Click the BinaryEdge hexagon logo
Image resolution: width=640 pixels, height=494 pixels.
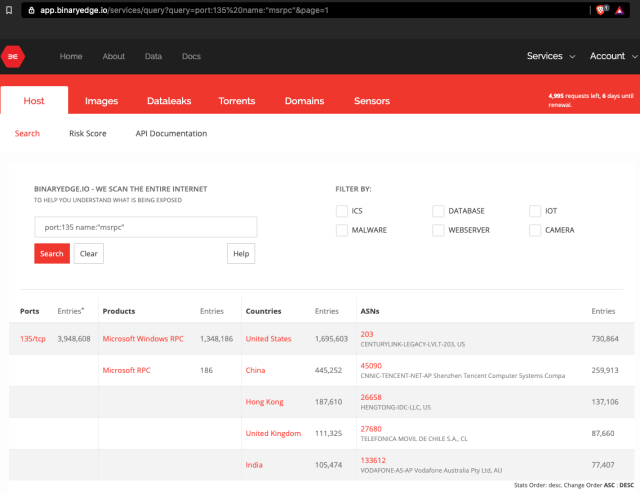pos(13,56)
